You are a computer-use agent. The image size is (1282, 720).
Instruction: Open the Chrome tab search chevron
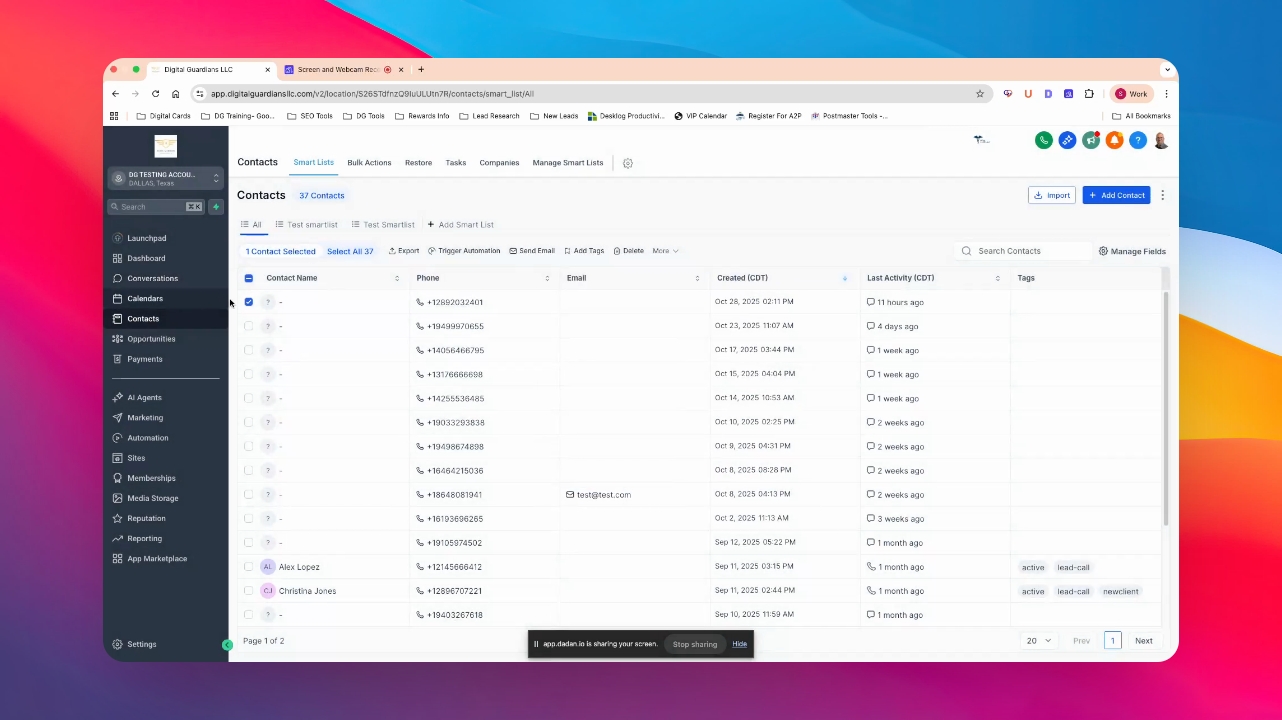pos(1167,70)
